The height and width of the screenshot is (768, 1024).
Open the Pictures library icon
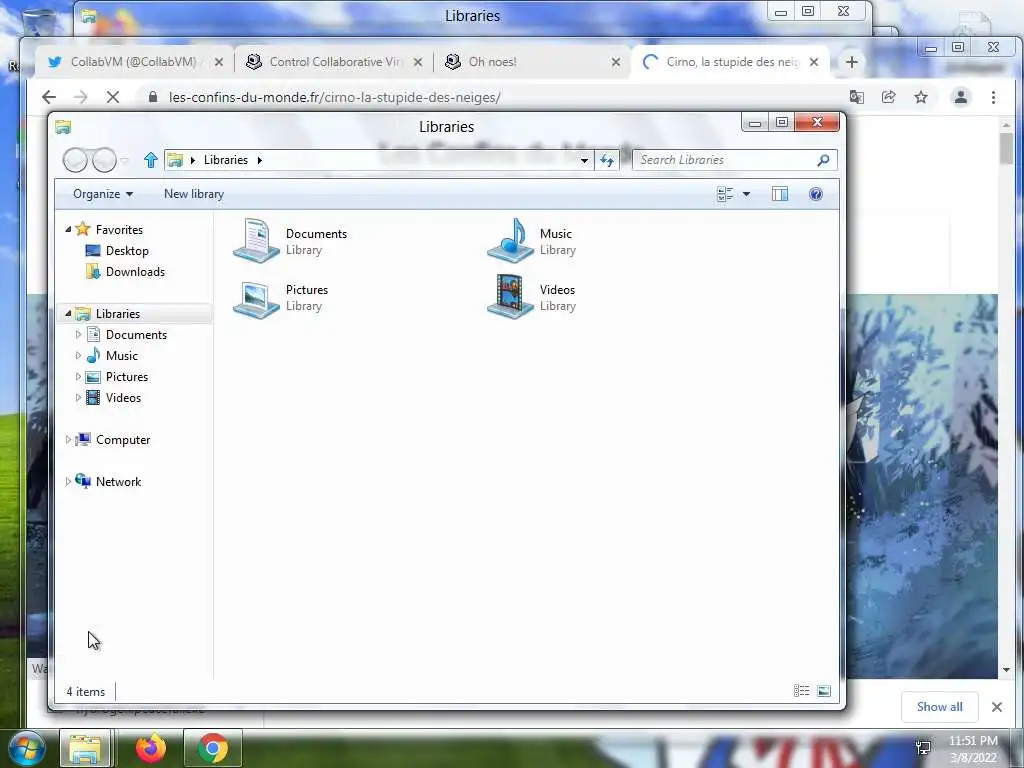256,298
